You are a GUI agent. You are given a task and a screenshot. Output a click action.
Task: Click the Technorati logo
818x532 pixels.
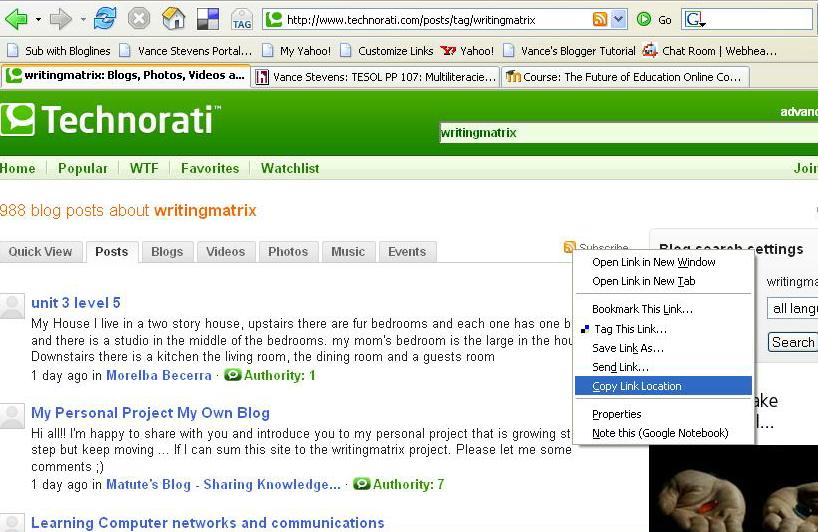[x=111, y=119]
